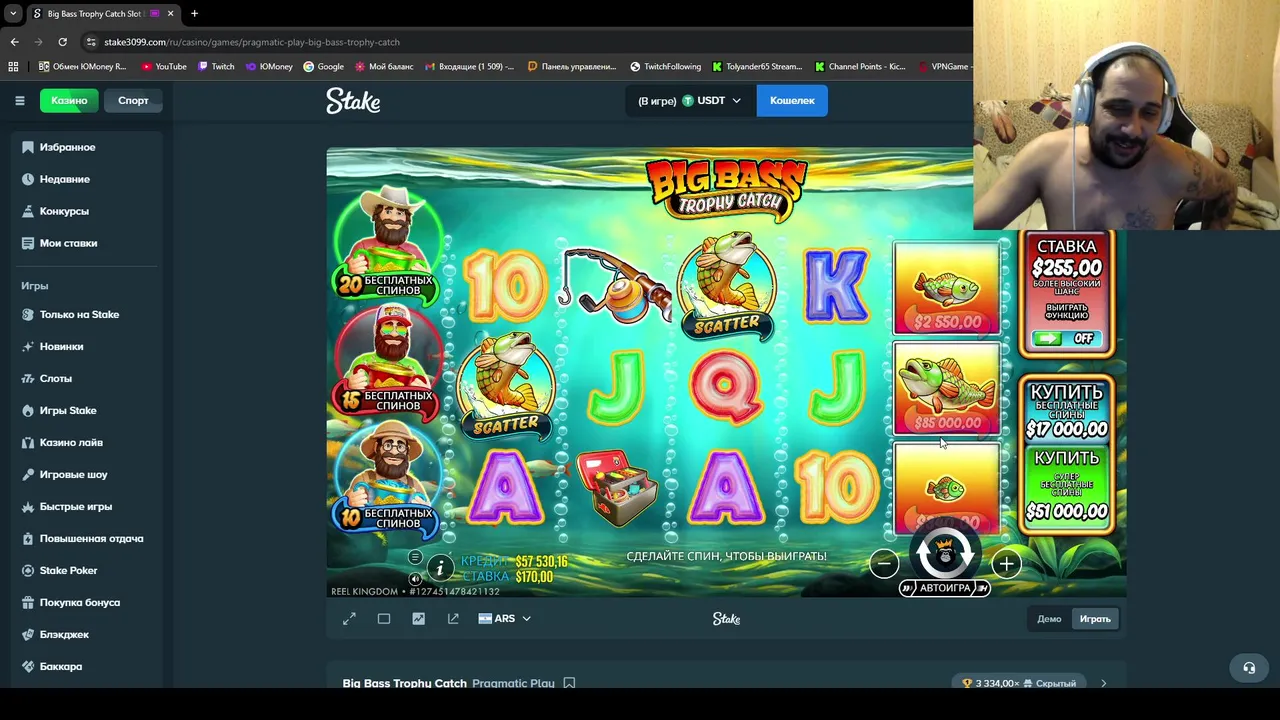
Task: Open the slot info button
Action: tap(440, 568)
